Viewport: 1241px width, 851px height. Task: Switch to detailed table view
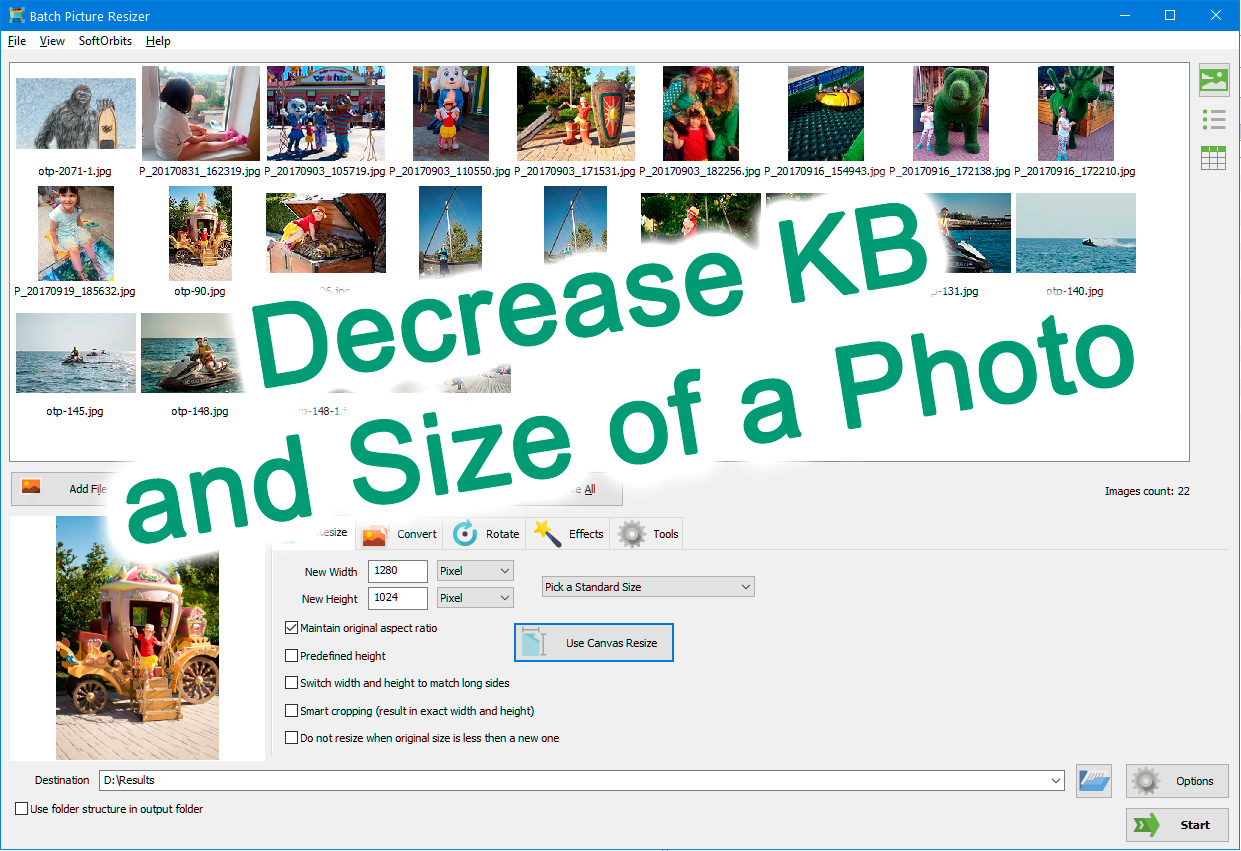click(1214, 157)
